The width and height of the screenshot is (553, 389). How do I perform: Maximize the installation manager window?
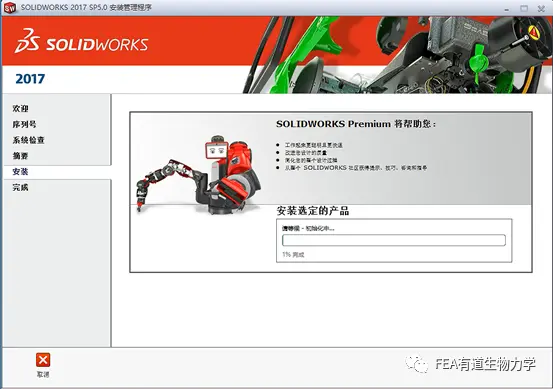click(524, 8)
